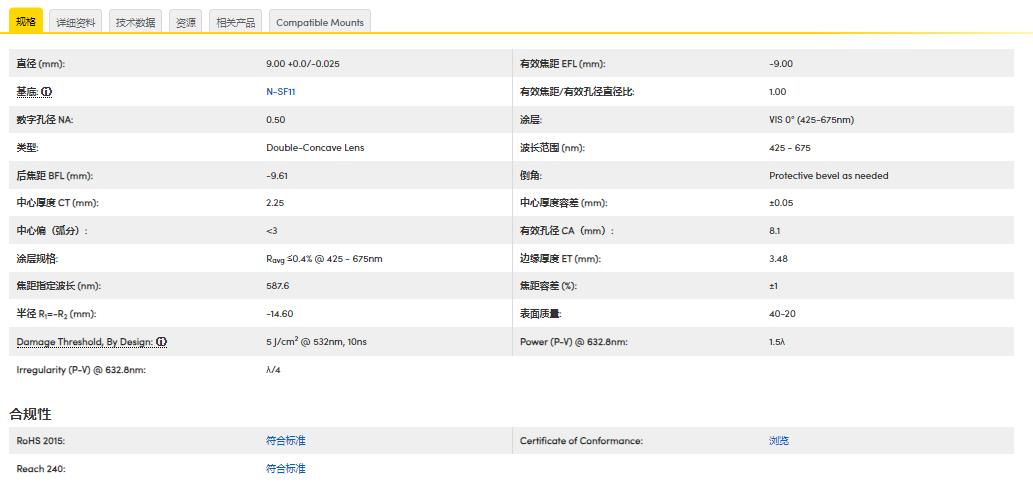Open the 浏览 Certificate of Conformance link
Screen dimensions: 1033x500
tap(779, 441)
